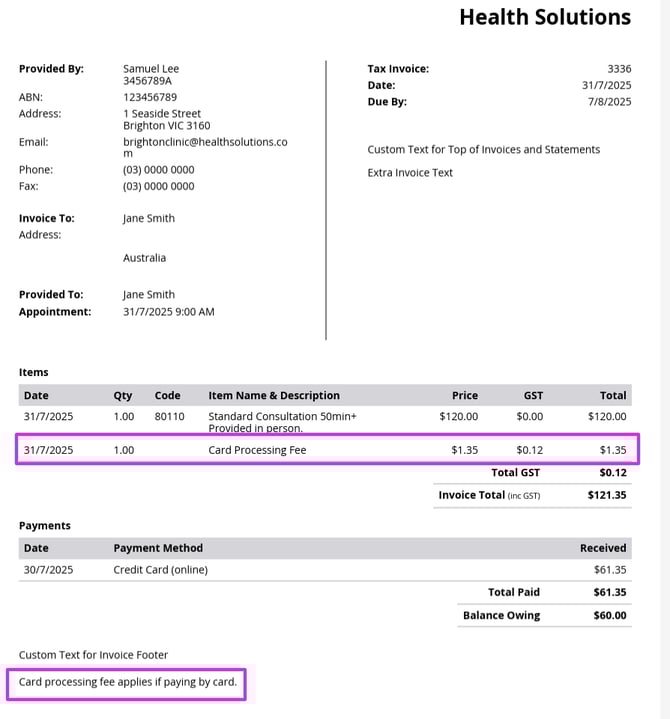This screenshot has height=719, width=670.
Task: Click the Standard Consultation 50min+ item
Action: [x=281, y=416]
